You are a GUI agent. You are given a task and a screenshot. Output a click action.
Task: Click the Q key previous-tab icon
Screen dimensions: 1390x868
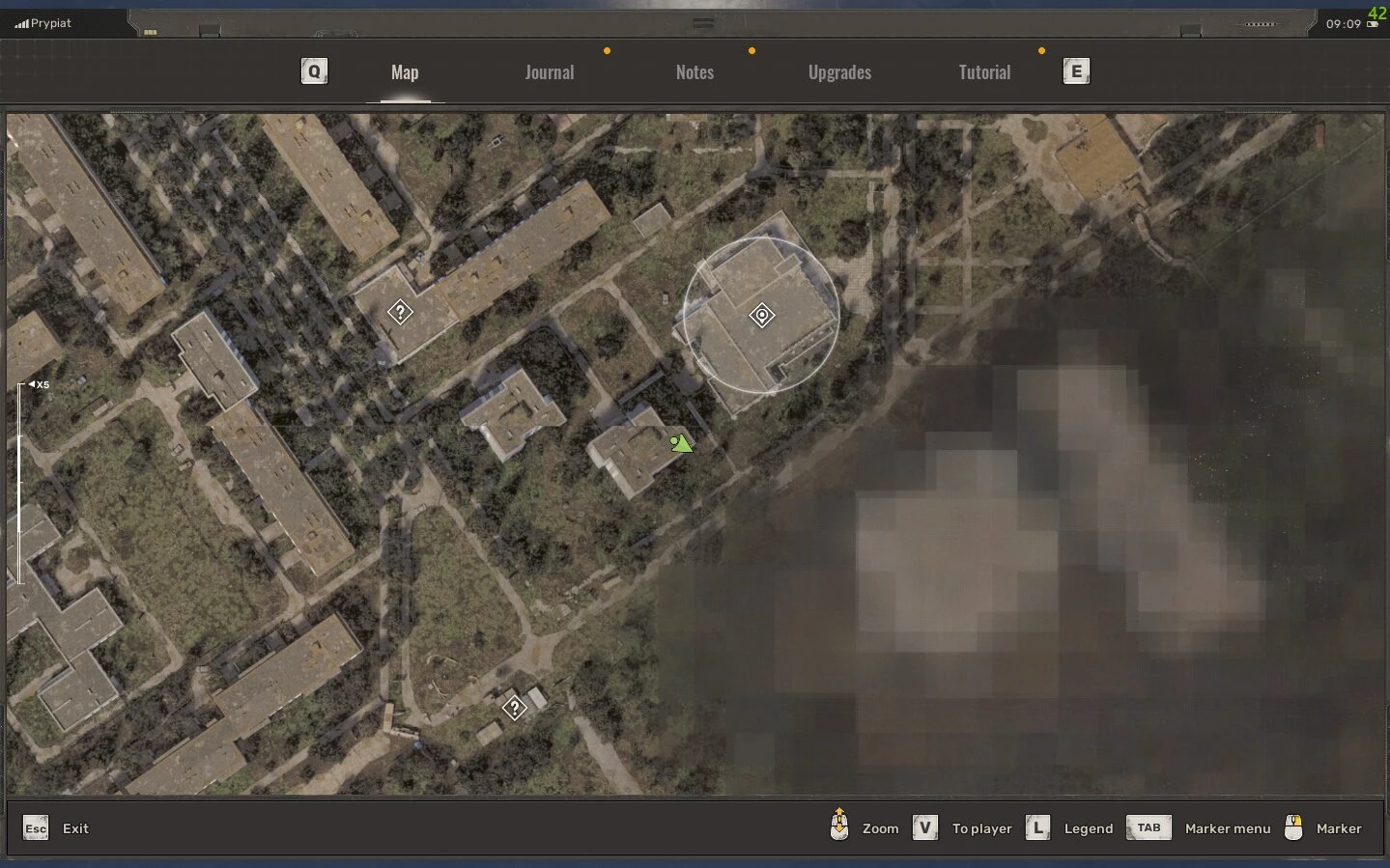314,71
